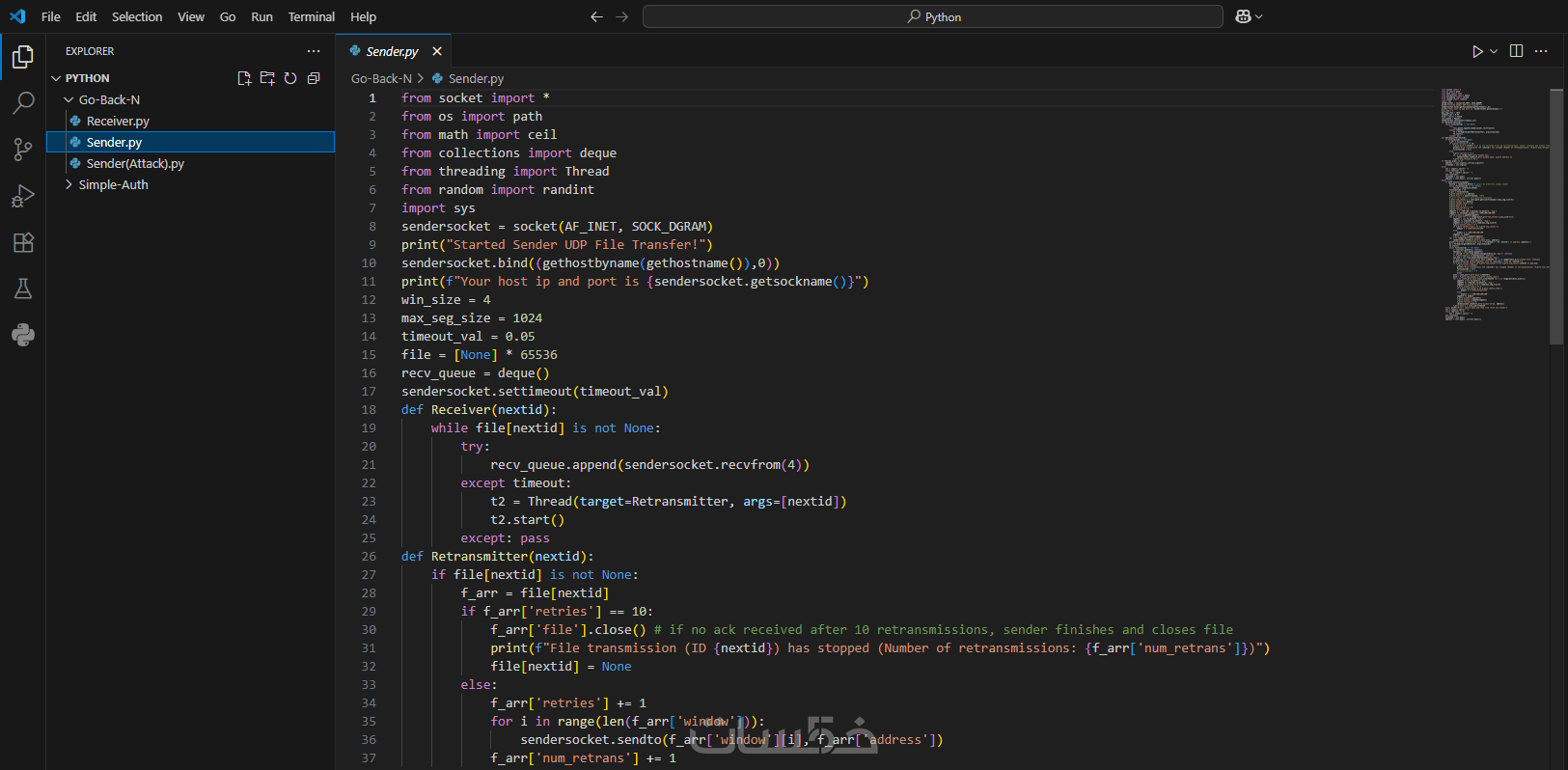Click the New Folder icon in Explorer
This screenshot has height=770, width=1568.
point(267,78)
